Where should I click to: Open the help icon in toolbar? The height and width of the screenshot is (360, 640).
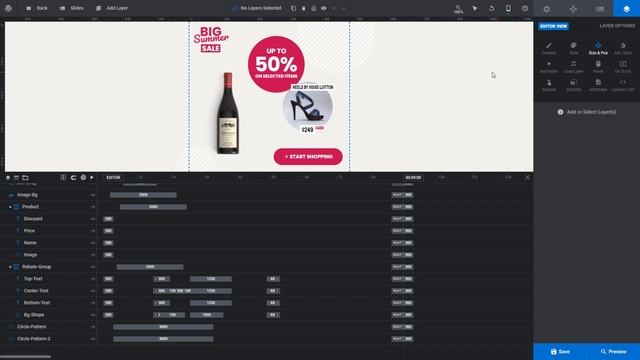(525, 8)
